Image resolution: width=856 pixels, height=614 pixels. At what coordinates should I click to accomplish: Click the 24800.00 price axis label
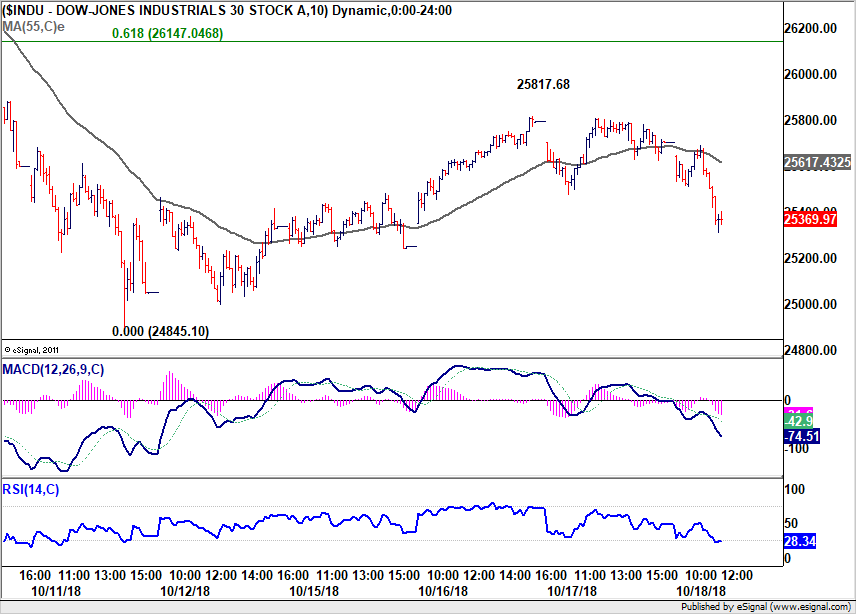coord(810,350)
